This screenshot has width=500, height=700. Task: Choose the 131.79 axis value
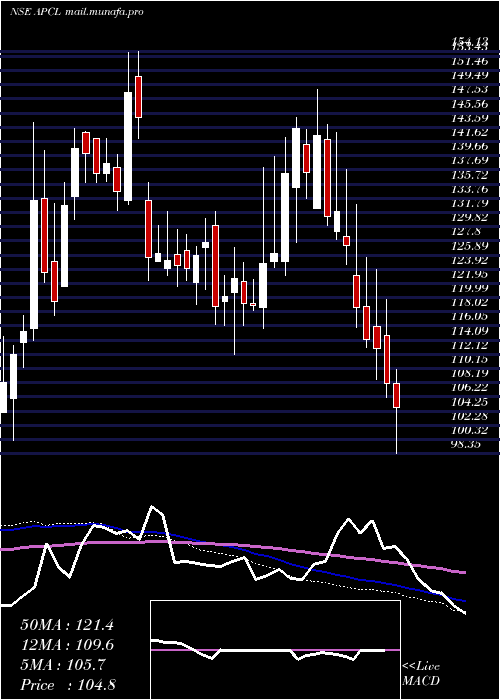(470, 203)
